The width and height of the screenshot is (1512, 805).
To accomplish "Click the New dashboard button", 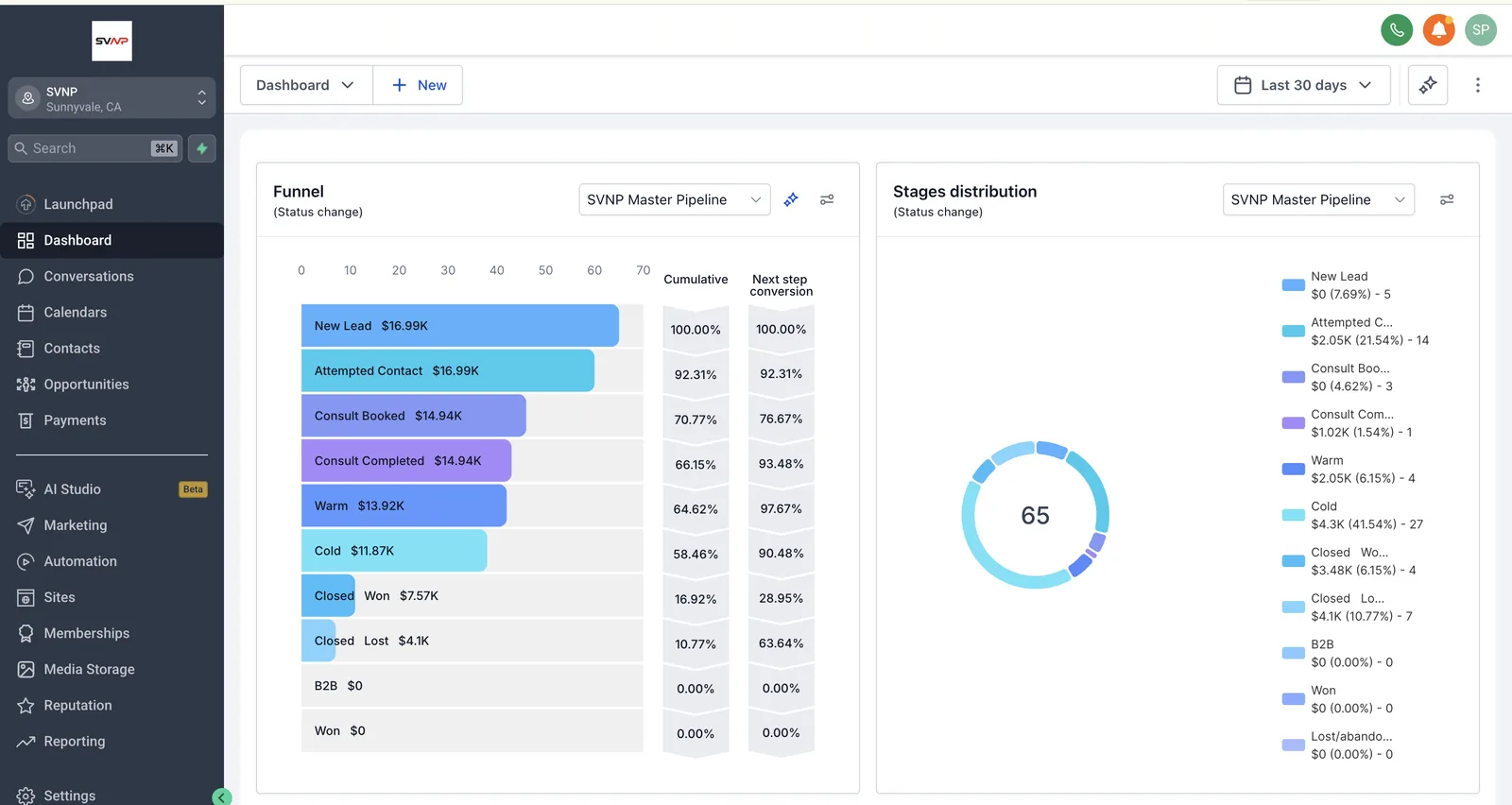I will point(419,85).
